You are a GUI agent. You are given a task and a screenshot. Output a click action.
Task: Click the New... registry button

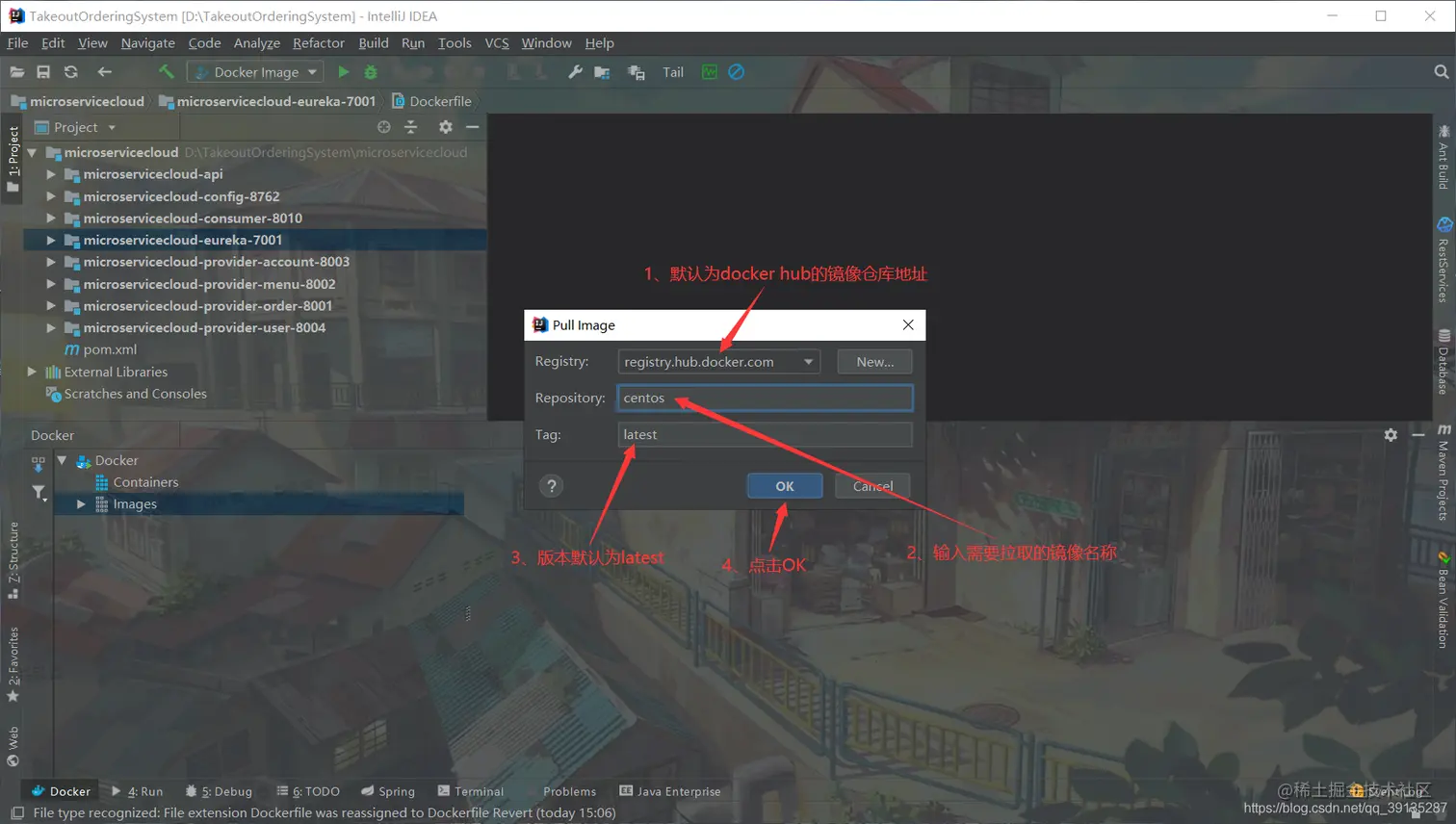(874, 362)
